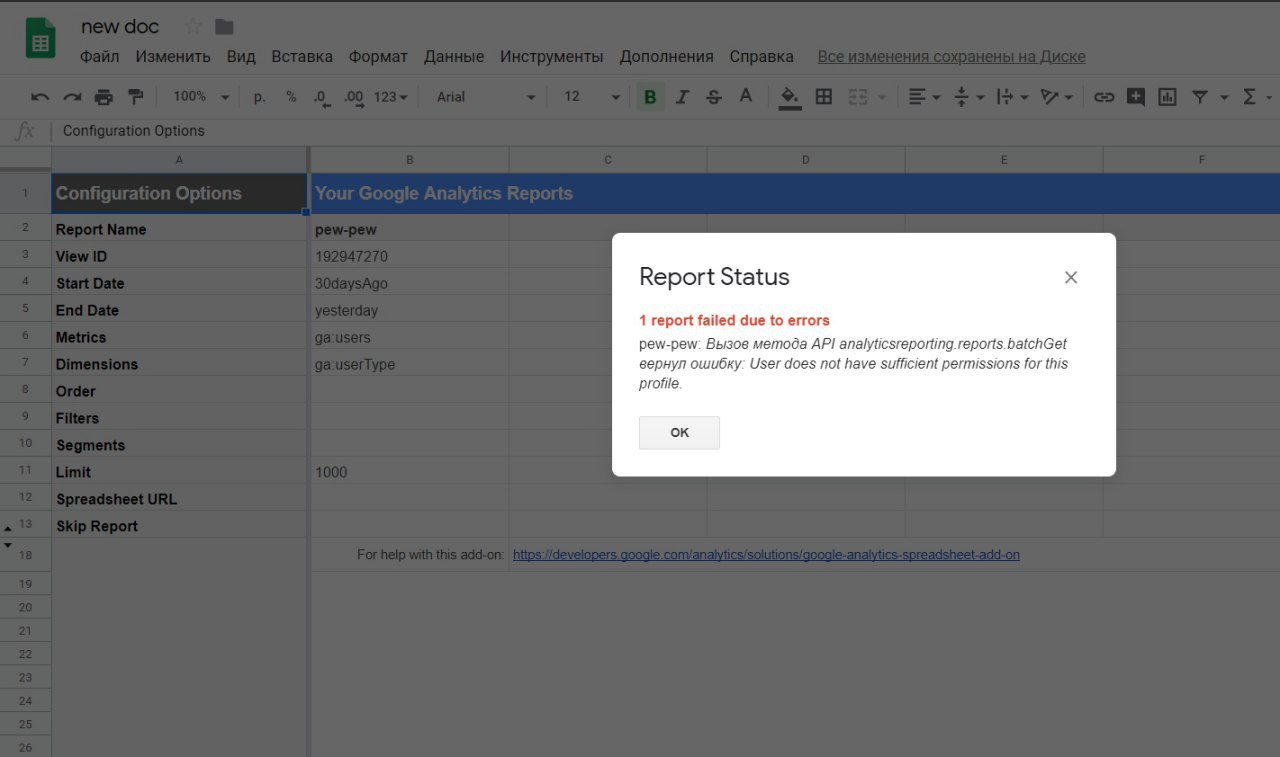Open the 100% zoom dropdown
This screenshot has height=757, width=1280.
click(201, 97)
